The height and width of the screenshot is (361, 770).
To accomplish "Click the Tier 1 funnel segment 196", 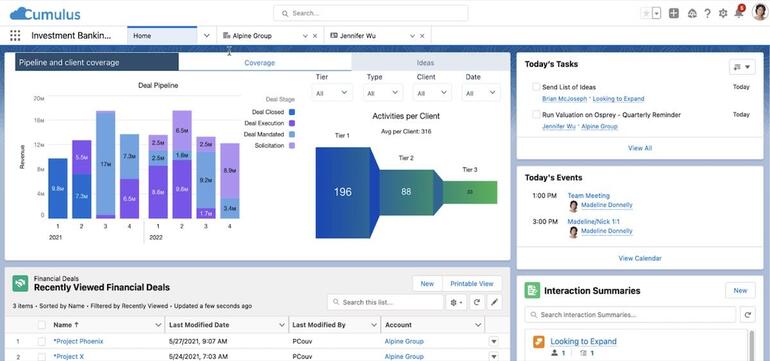I will pyautogui.click(x=343, y=193).
